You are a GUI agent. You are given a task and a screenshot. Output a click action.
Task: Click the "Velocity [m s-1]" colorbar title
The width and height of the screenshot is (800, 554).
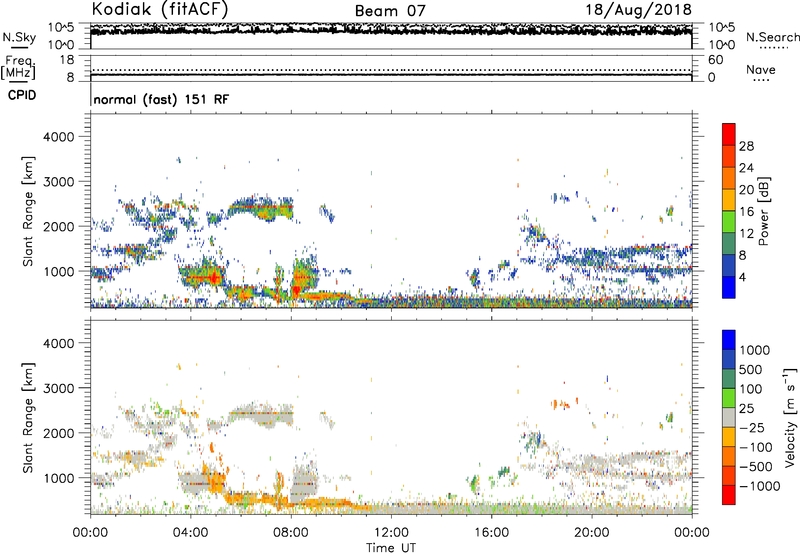(x=790, y=418)
